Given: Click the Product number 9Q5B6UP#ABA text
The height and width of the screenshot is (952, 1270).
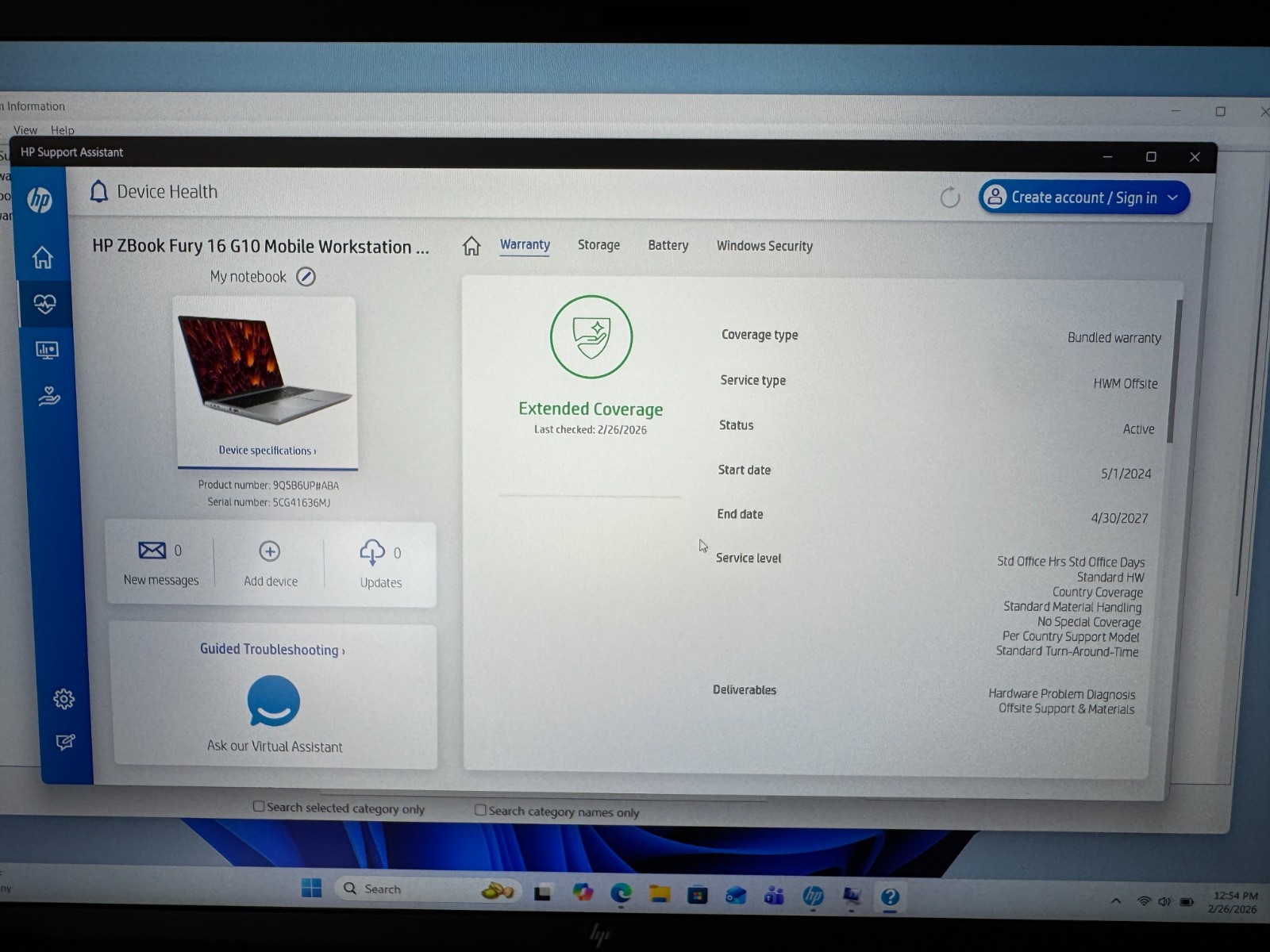Looking at the screenshot, I should (x=268, y=486).
